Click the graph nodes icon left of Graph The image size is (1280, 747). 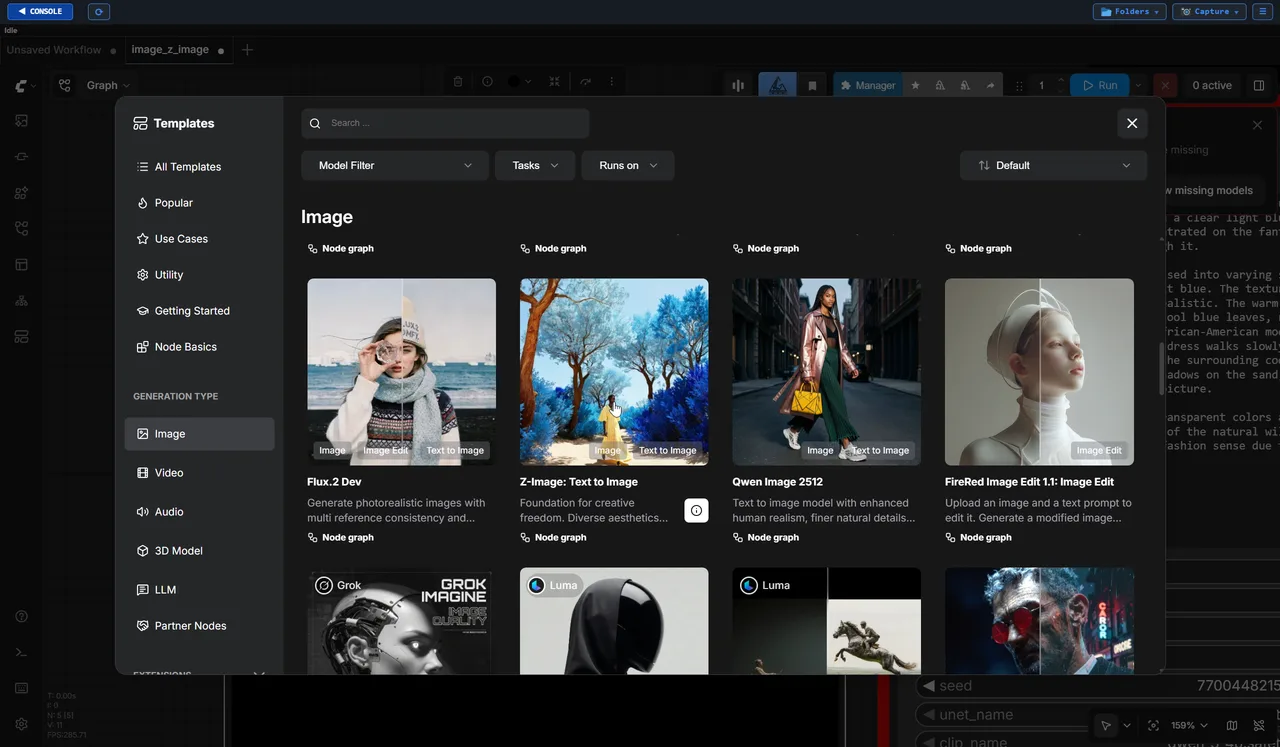click(x=65, y=86)
